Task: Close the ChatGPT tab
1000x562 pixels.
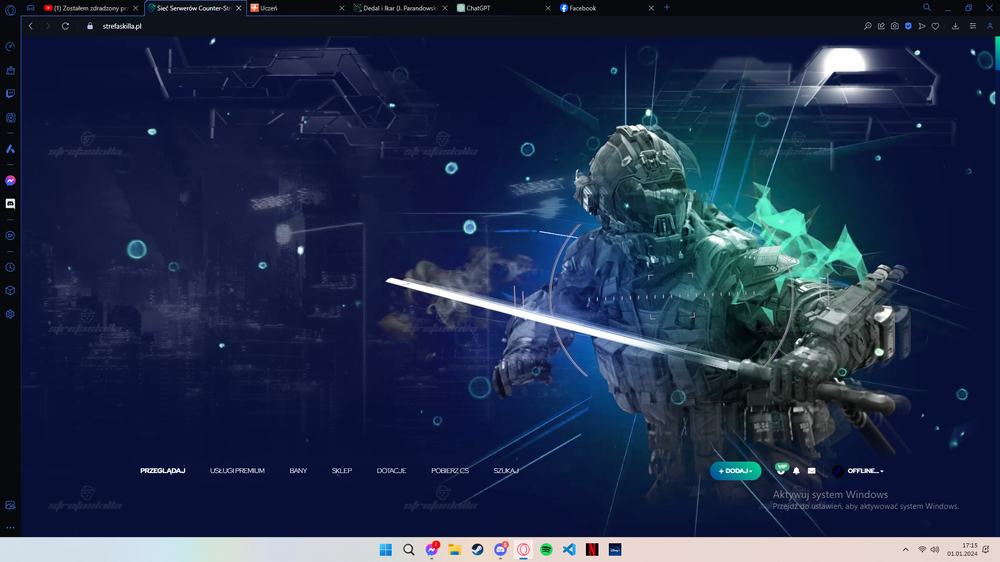Action: pyautogui.click(x=548, y=8)
